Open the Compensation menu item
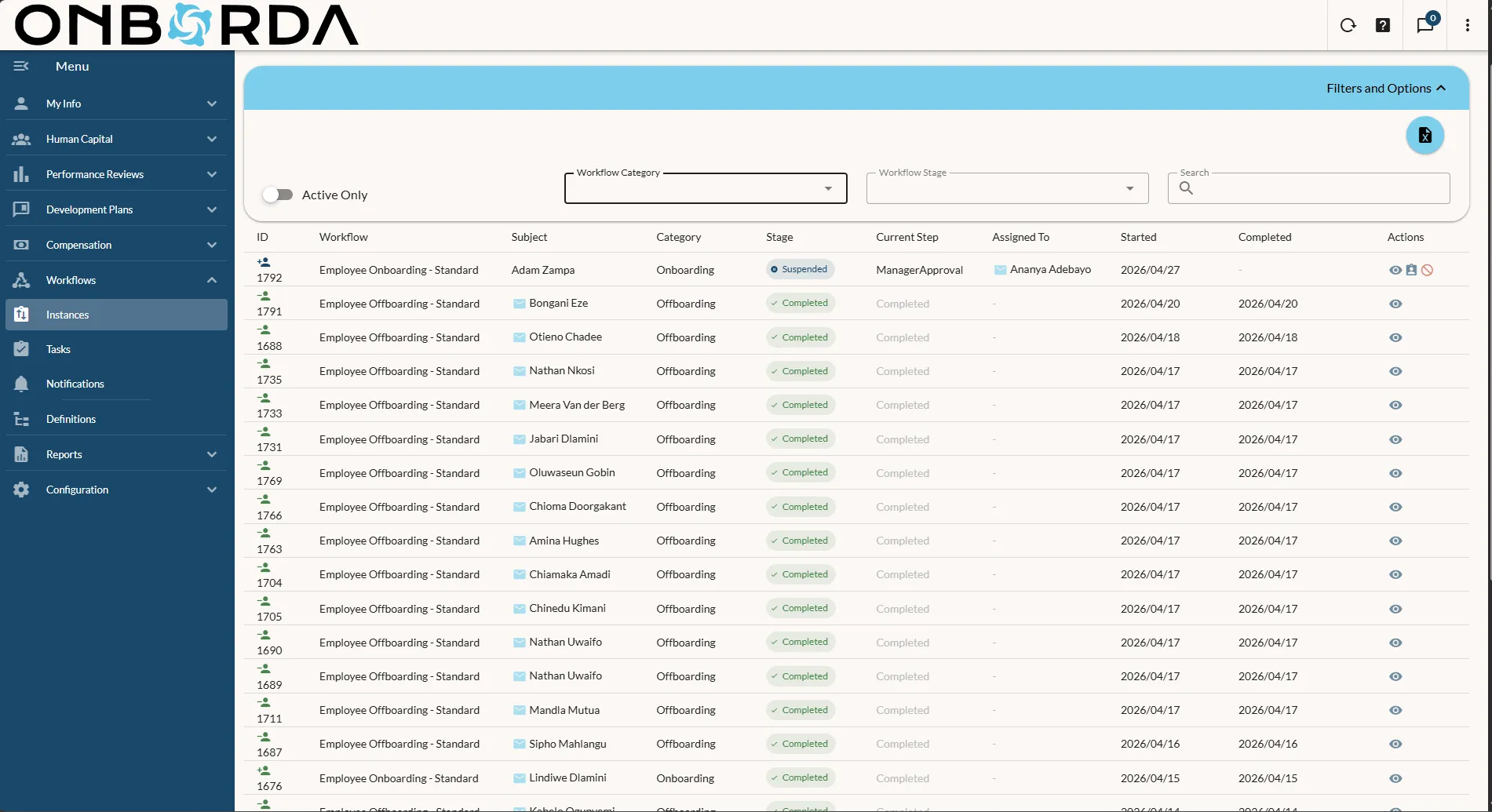Screen dimensions: 1492x812 point(116,245)
